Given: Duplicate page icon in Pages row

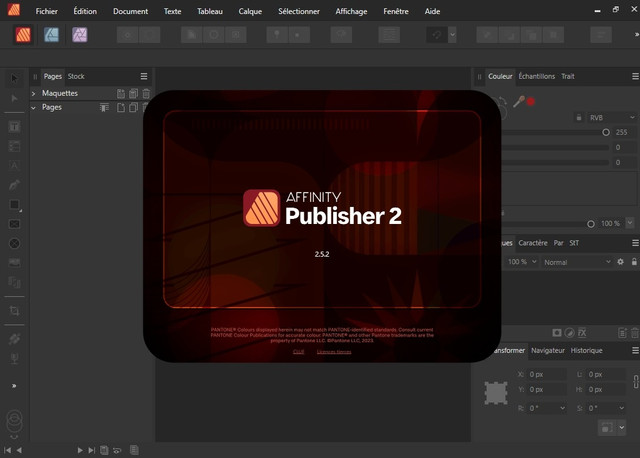Looking at the screenshot, I should click(133, 108).
